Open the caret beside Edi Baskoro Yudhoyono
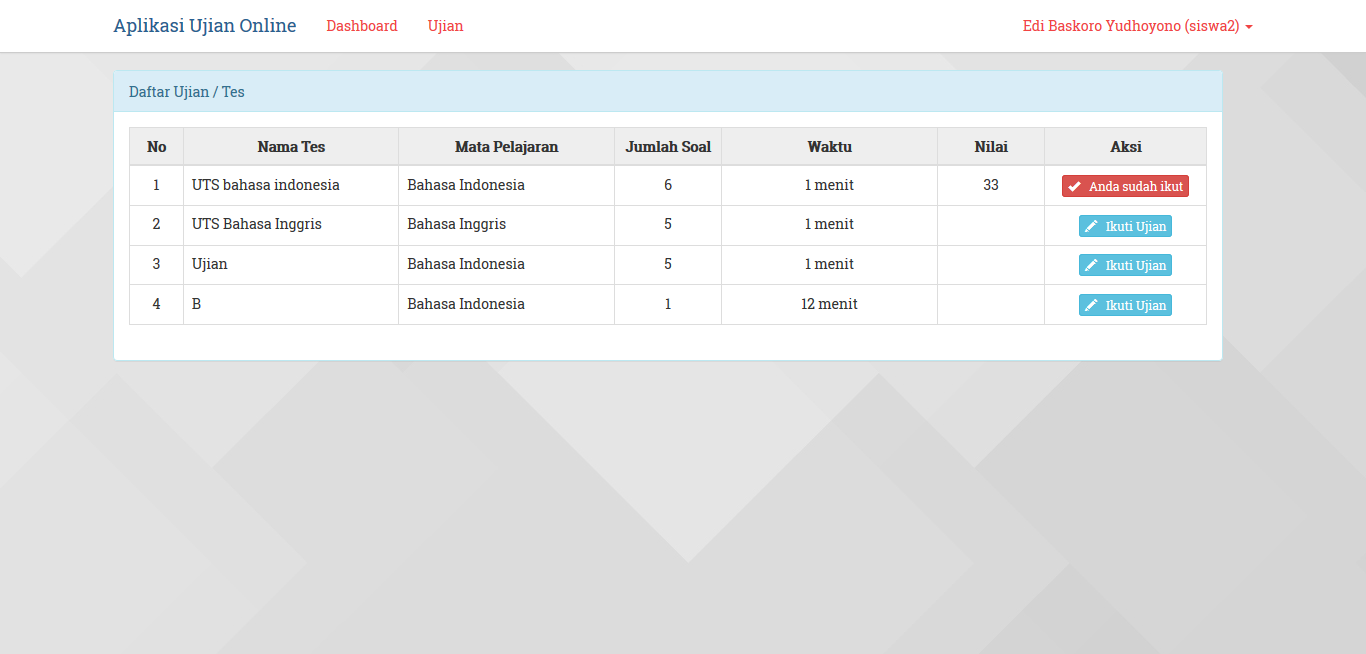The width and height of the screenshot is (1366, 654). coord(1251,26)
